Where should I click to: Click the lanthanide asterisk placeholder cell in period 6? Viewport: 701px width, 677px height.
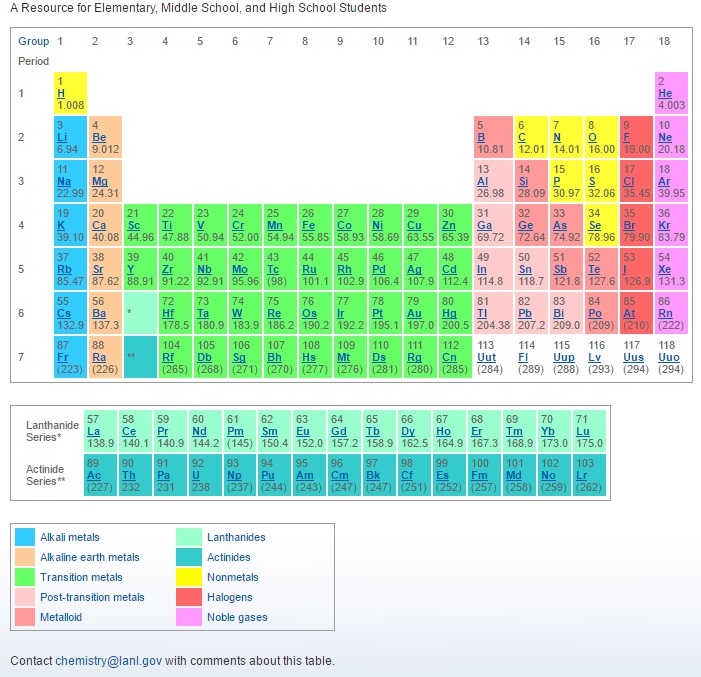pyautogui.click(x=140, y=313)
